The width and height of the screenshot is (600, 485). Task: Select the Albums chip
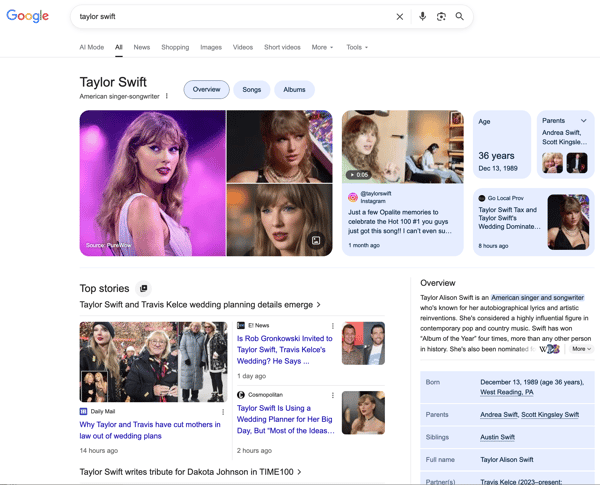294,90
